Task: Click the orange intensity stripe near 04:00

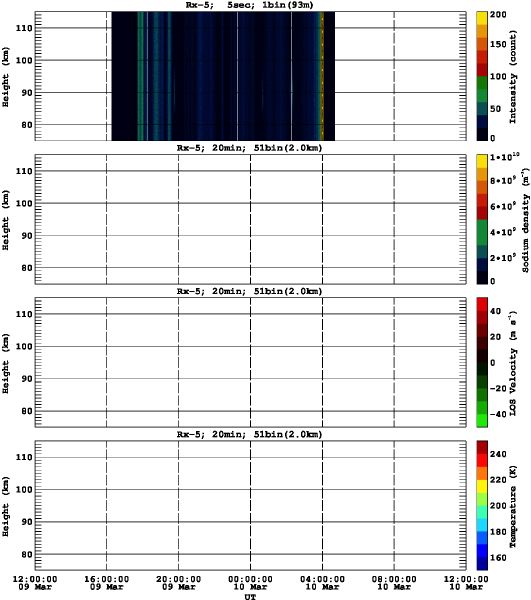Action: click(x=322, y=76)
